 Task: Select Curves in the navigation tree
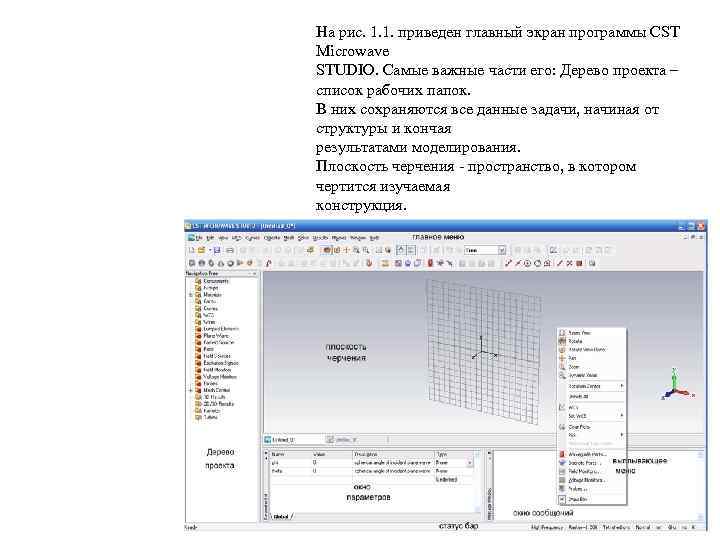coord(211,309)
